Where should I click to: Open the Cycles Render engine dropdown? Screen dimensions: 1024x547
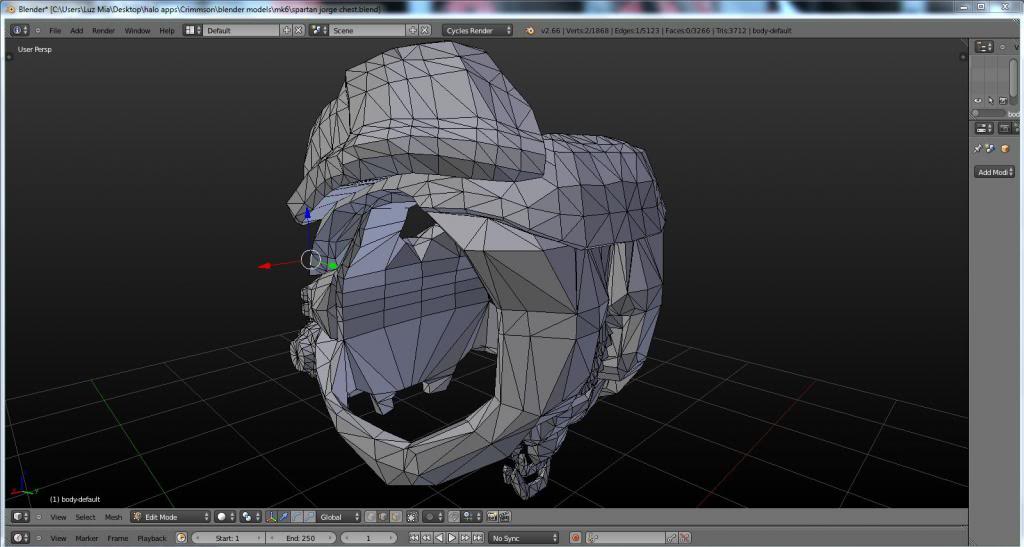click(x=477, y=31)
